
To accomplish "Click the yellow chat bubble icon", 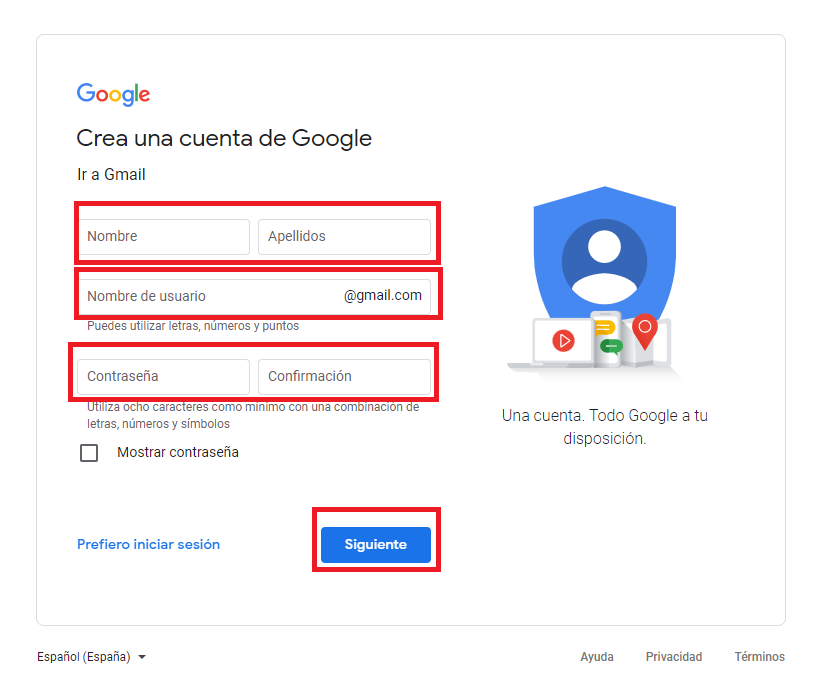I will click(604, 328).
